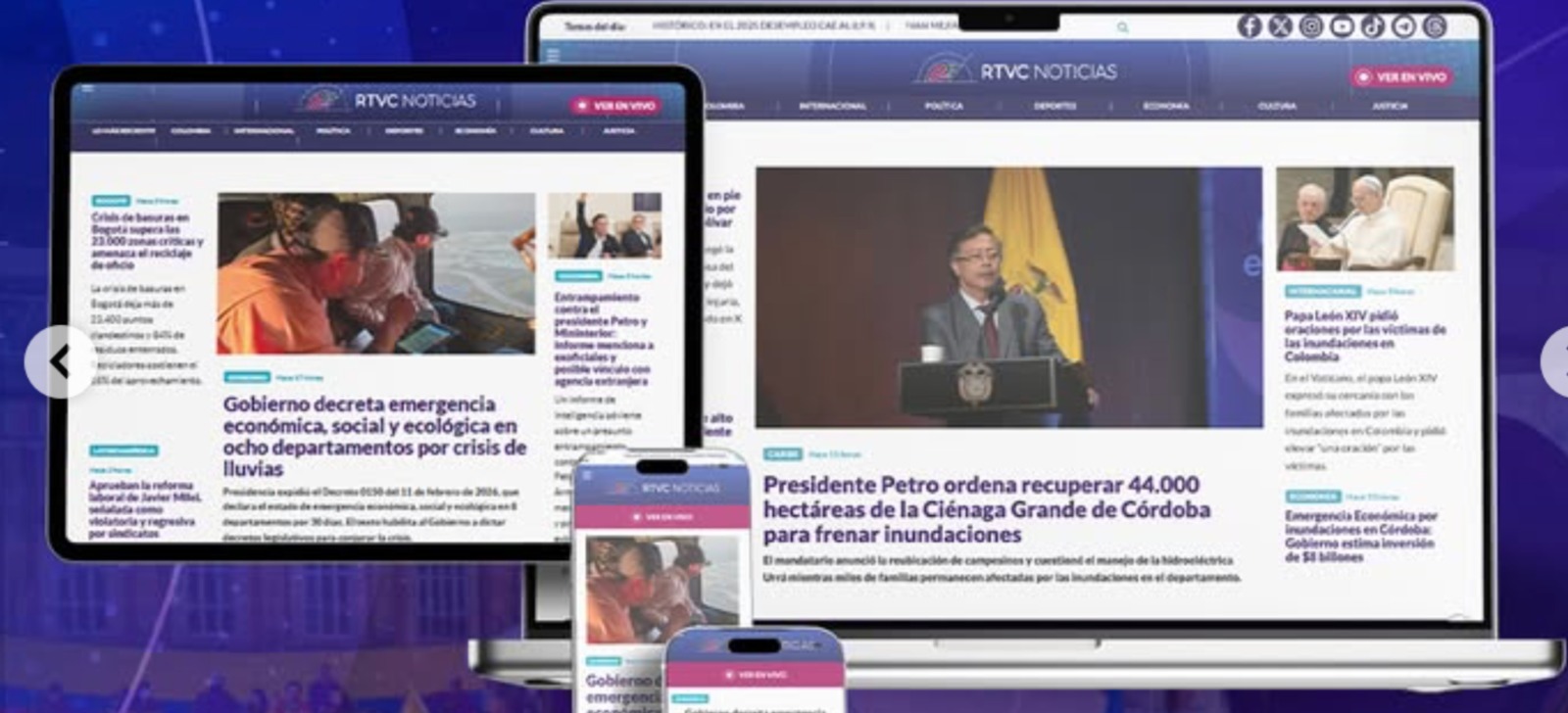The height and width of the screenshot is (713, 1568).
Task: Open the Gobierno decreta emergencia headline on the tablet
Action: pyautogui.click(x=373, y=436)
